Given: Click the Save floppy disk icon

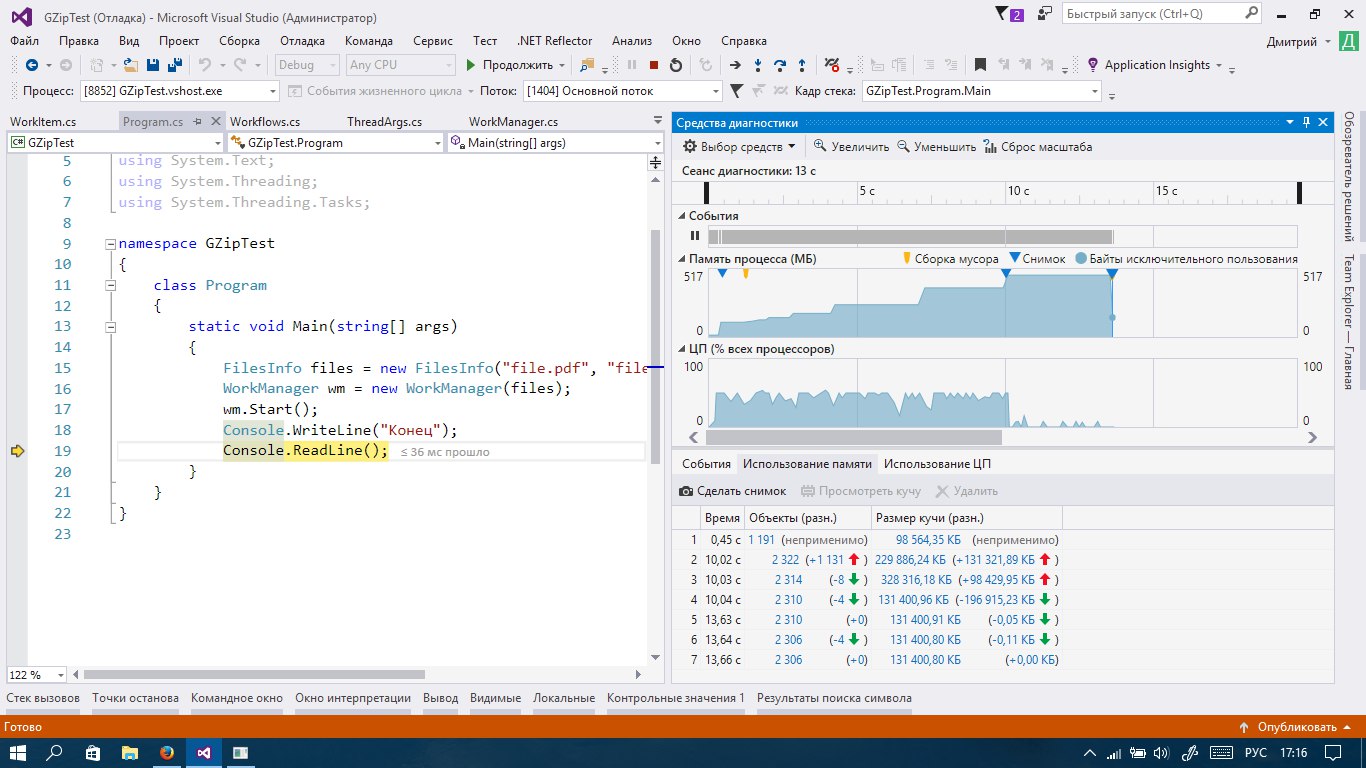Looking at the screenshot, I should tap(154, 65).
